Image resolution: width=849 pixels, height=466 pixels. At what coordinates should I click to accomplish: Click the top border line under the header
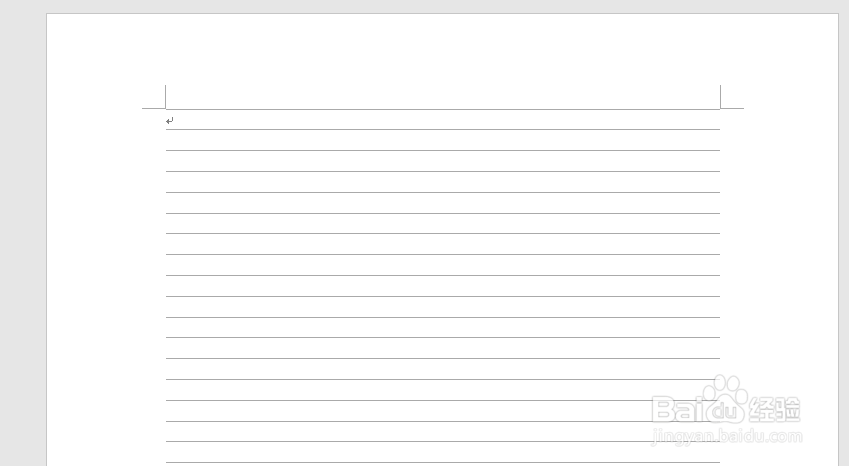point(443,109)
